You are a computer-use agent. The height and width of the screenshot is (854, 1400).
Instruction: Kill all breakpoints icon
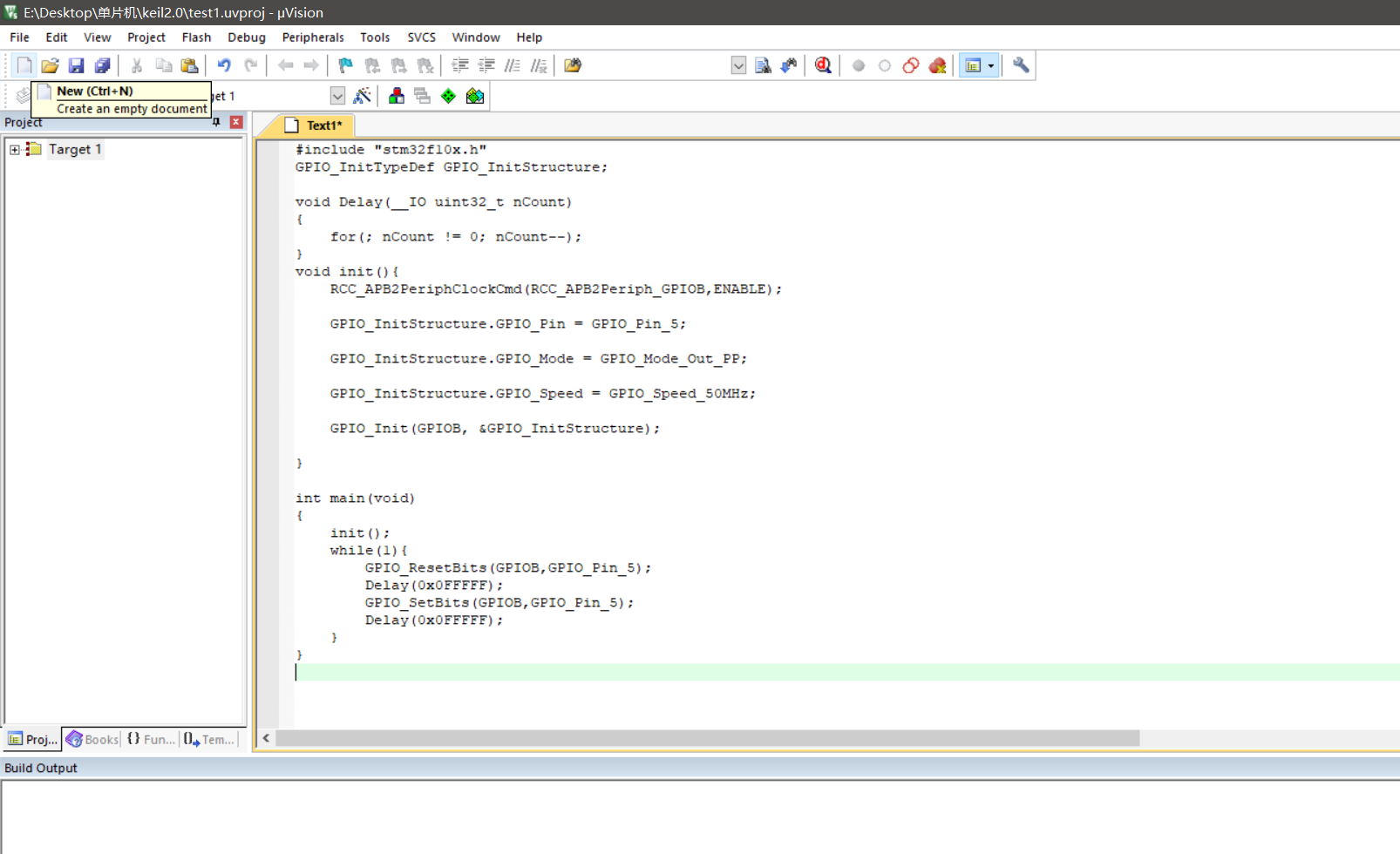pos(937,65)
